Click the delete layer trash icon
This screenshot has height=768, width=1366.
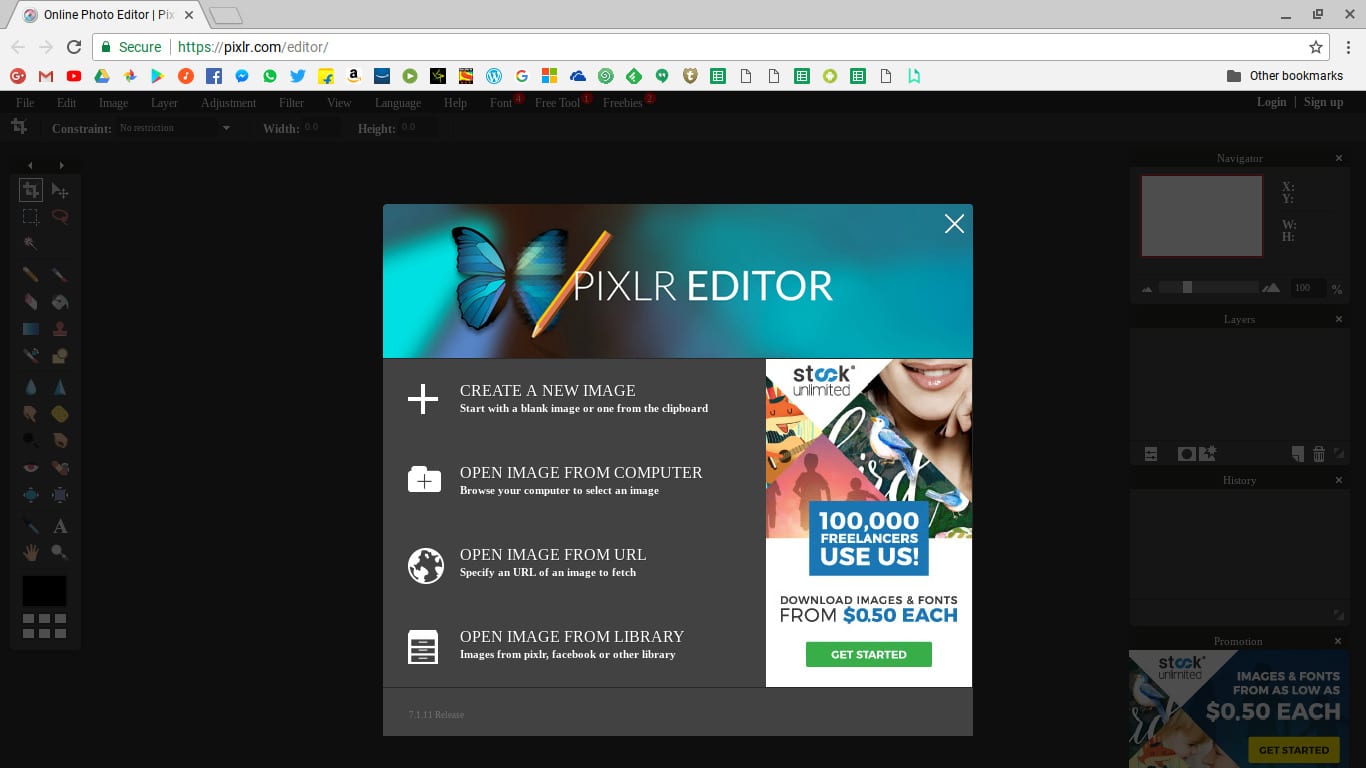1319,454
